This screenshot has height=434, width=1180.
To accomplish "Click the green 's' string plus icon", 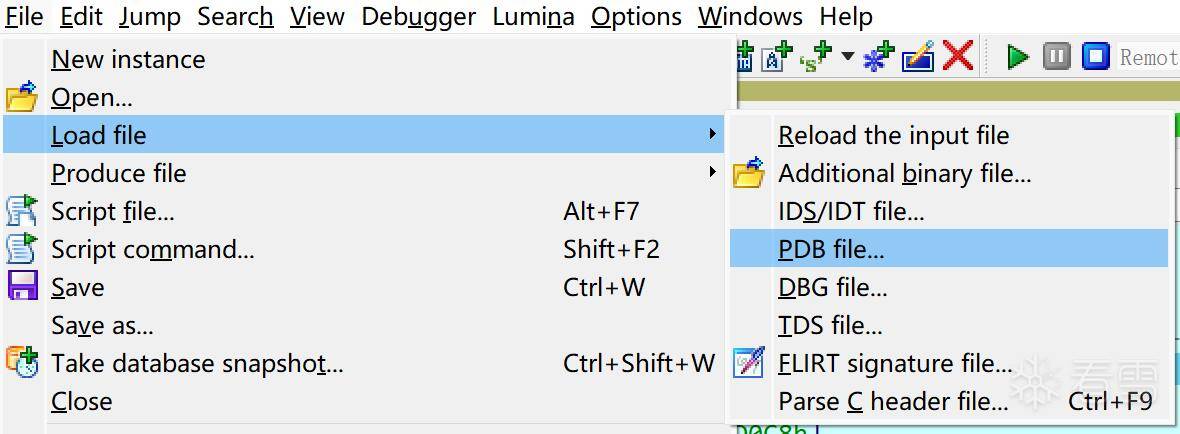I will [816, 58].
